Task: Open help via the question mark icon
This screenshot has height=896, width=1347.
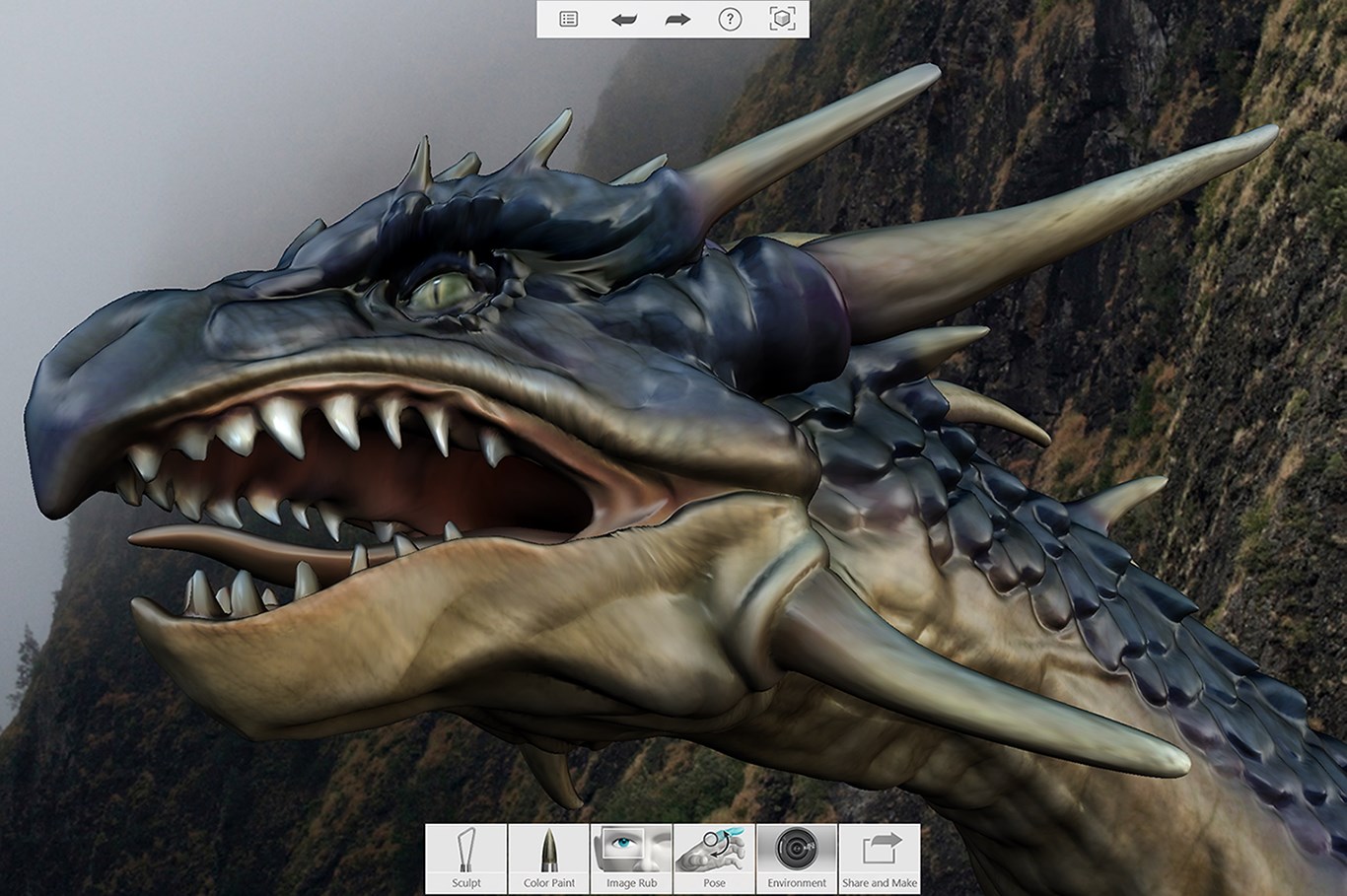Action: point(730,19)
